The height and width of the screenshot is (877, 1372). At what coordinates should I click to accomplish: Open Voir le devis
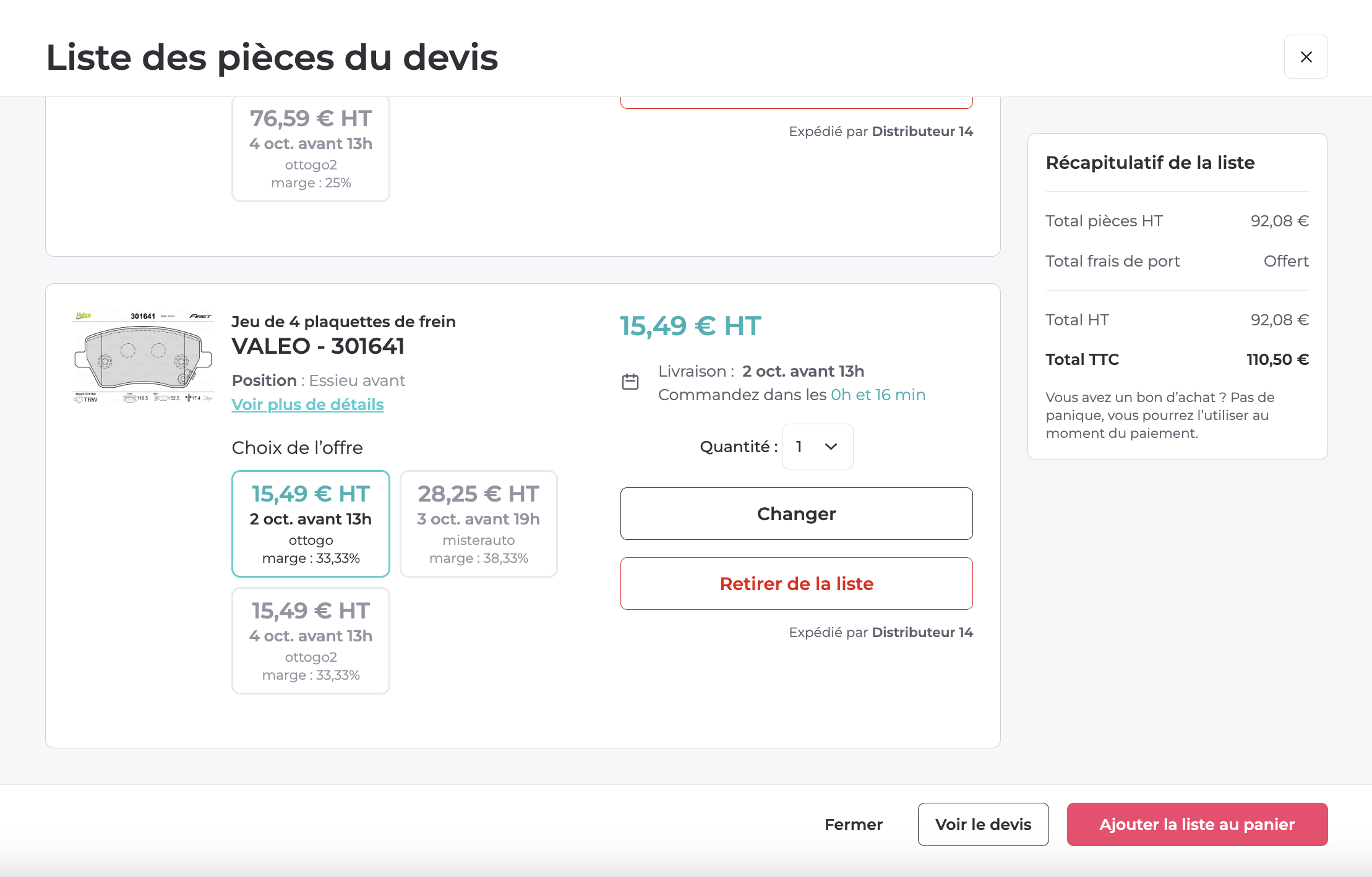click(983, 824)
